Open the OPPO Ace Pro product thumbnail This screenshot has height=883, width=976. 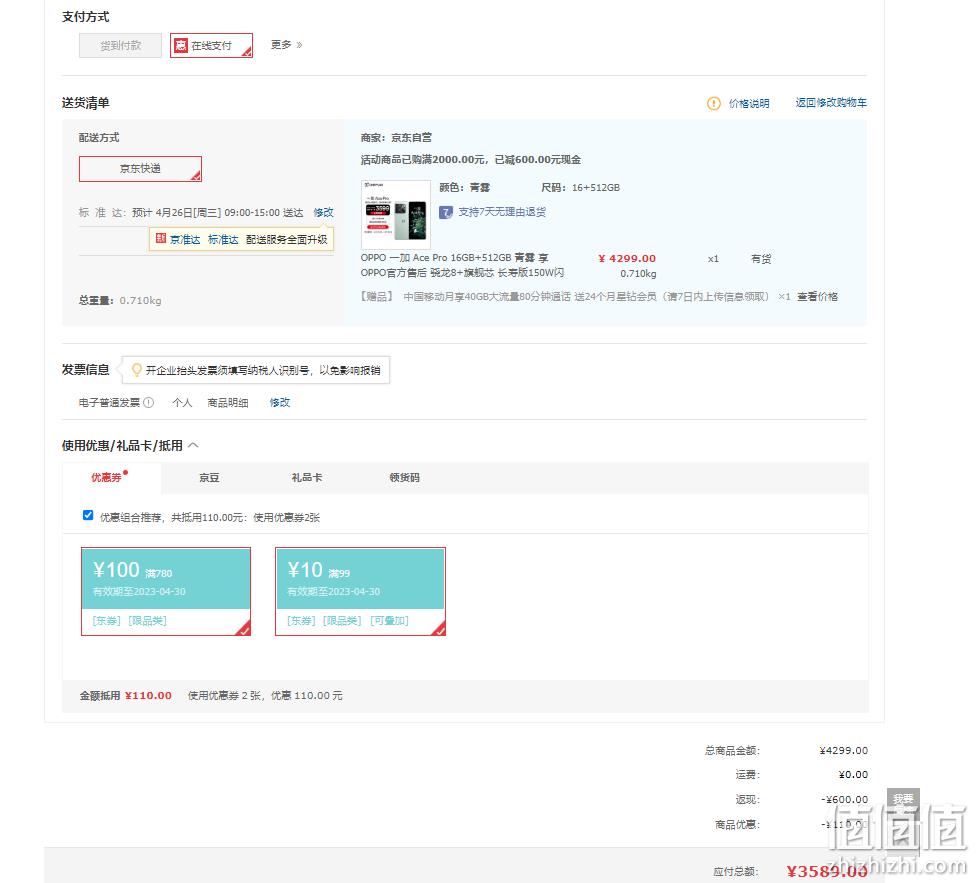coord(396,215)
